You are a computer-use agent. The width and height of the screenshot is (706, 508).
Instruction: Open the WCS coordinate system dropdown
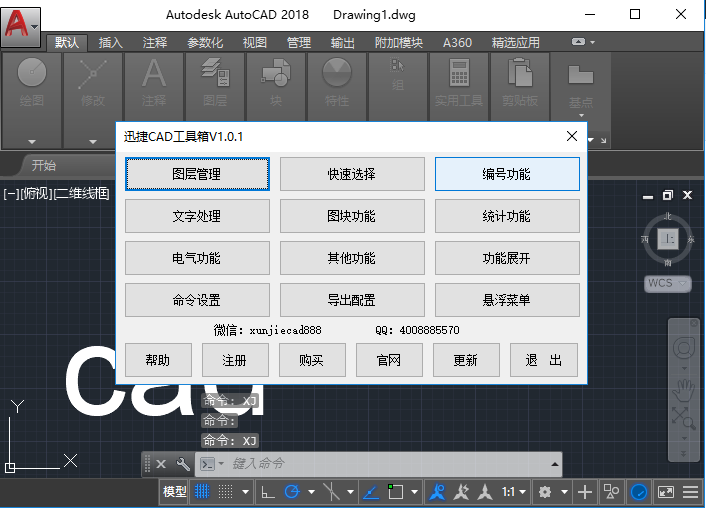(667, 283)
